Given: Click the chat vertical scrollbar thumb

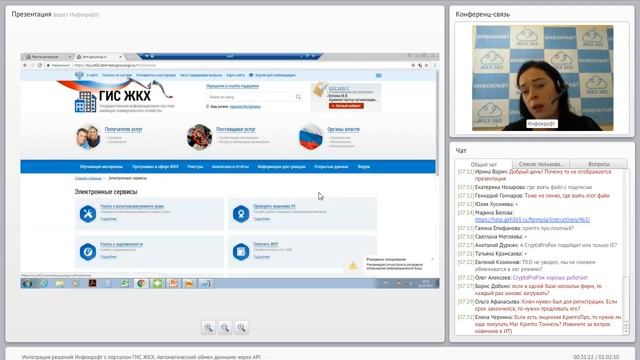Looking at the screenshot, I should pyautogui.click(x=626, y=299).
